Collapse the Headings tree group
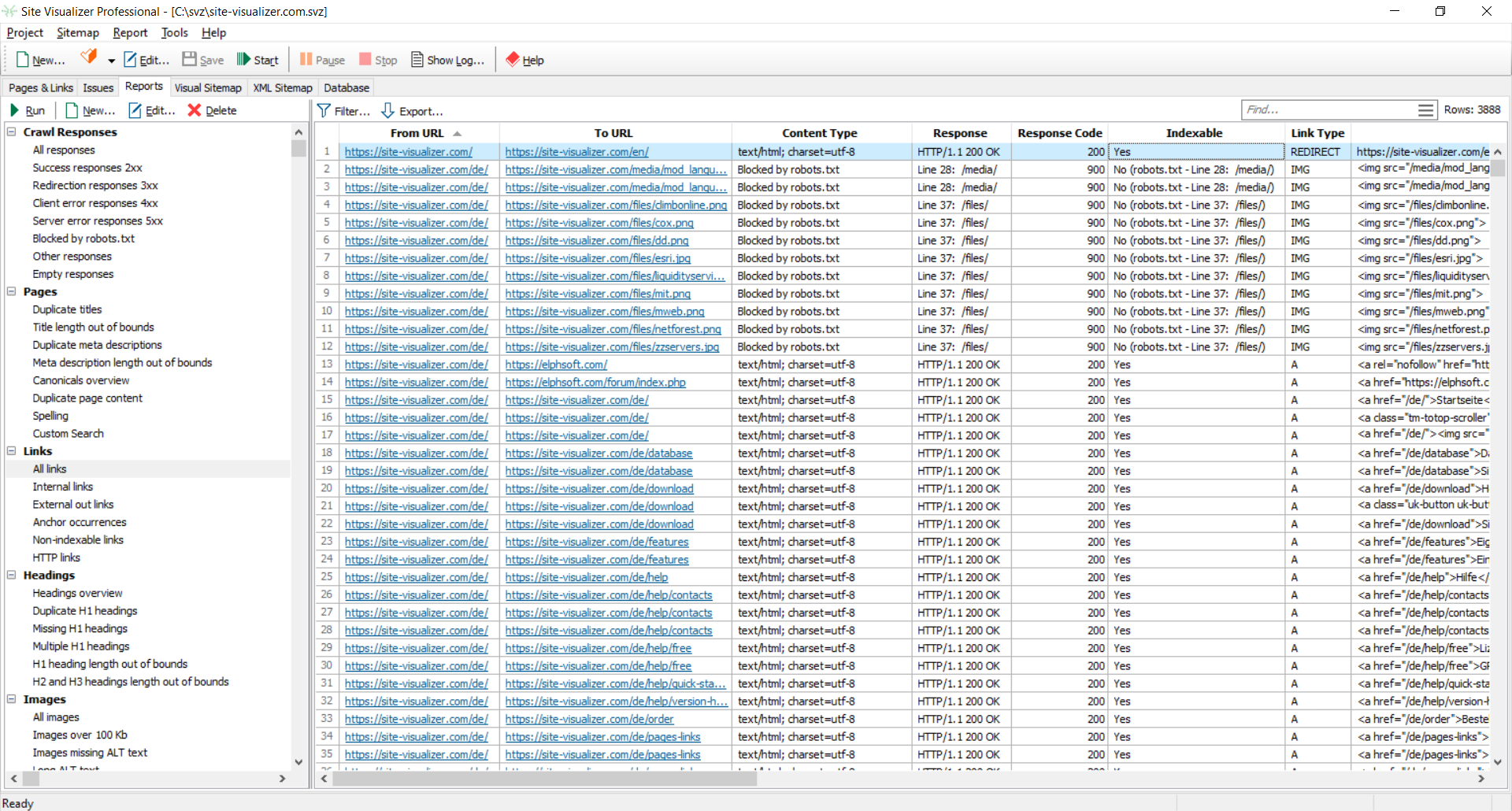The width and height of the screenshot is (1512, 811). pos(12,576)
